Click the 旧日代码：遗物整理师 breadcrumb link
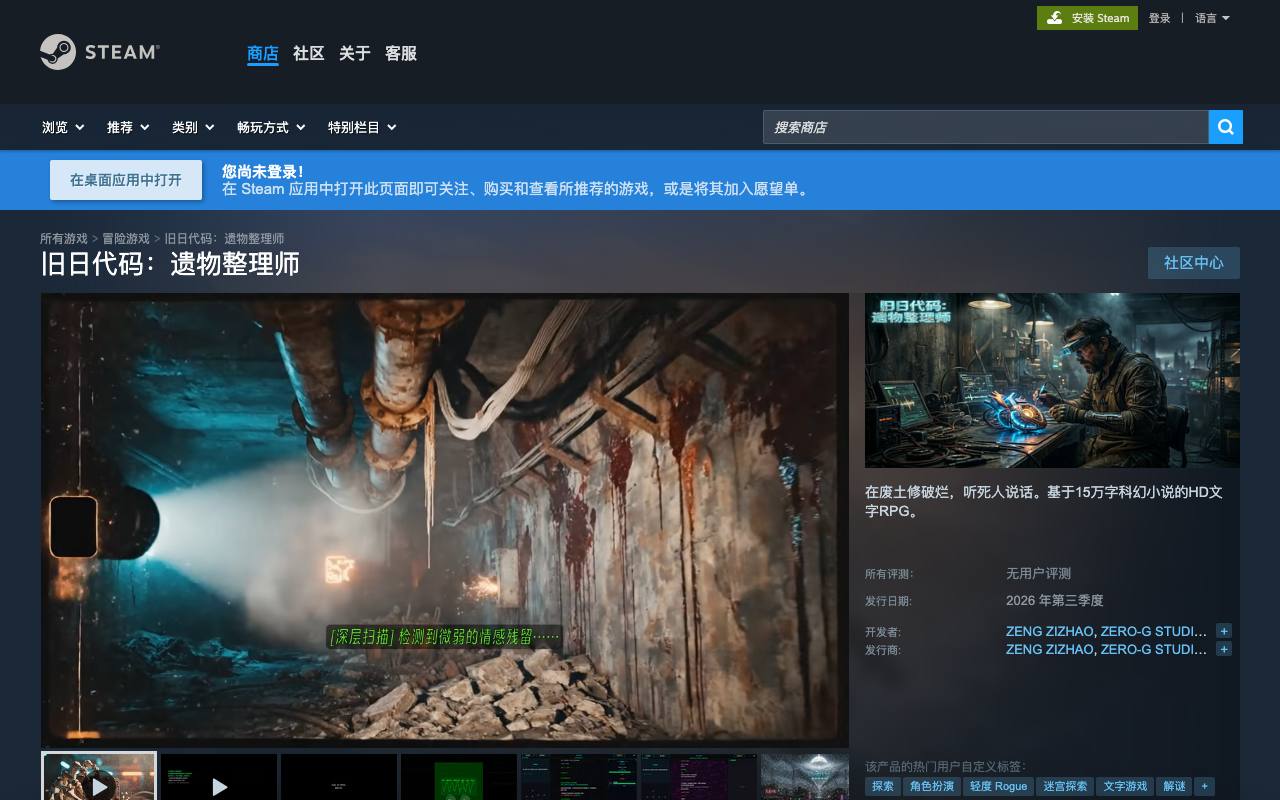 (224, 238)
